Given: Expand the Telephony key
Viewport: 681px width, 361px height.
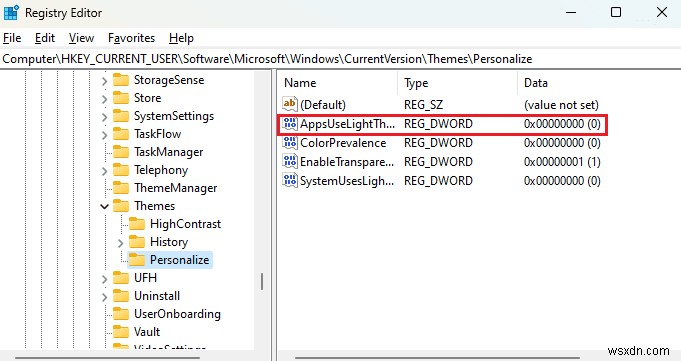Looking at the screenshot, I should [104, 171].
